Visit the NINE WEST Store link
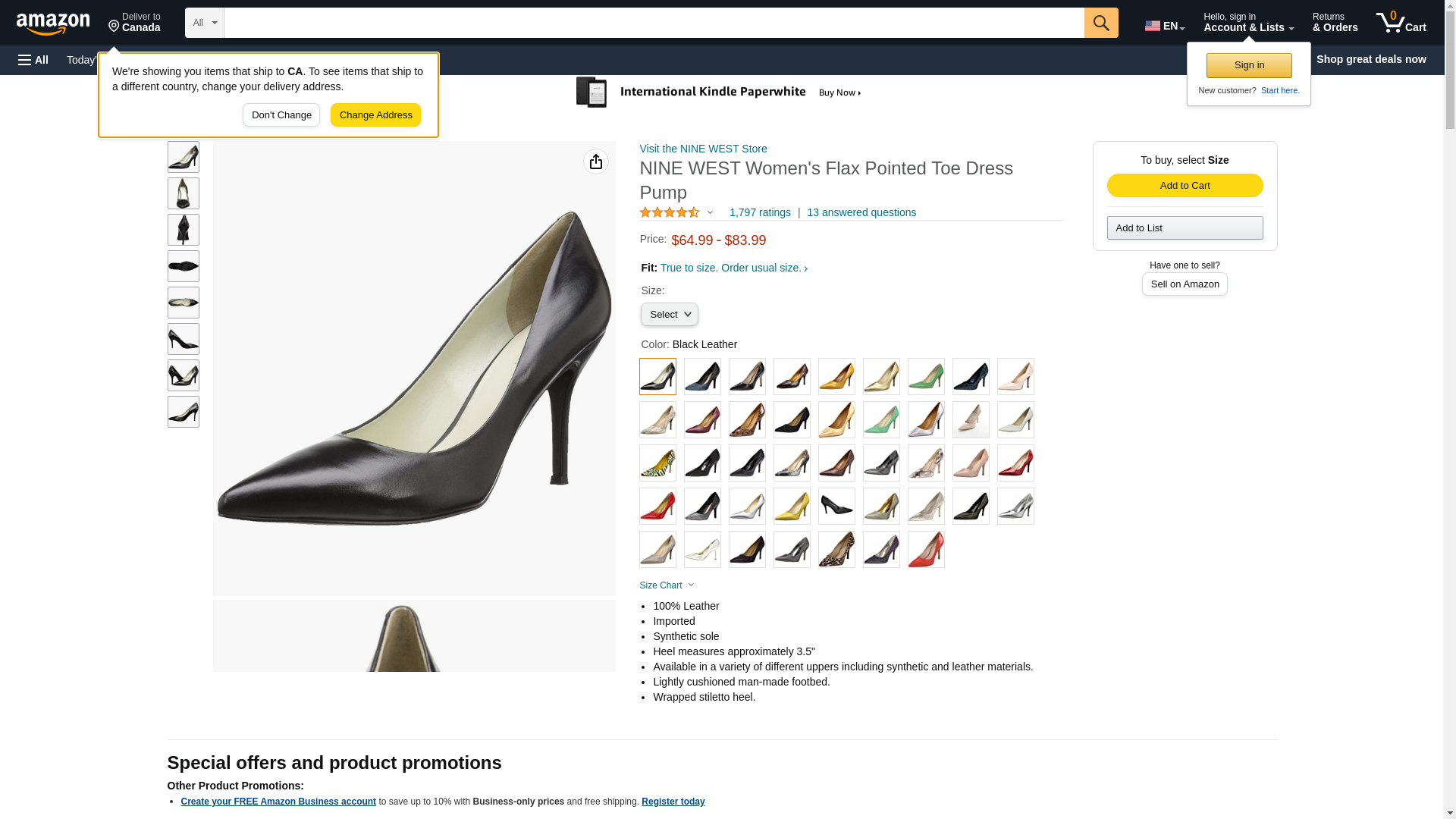Viewport: 1456px width, 819px height. click(703, 149)
